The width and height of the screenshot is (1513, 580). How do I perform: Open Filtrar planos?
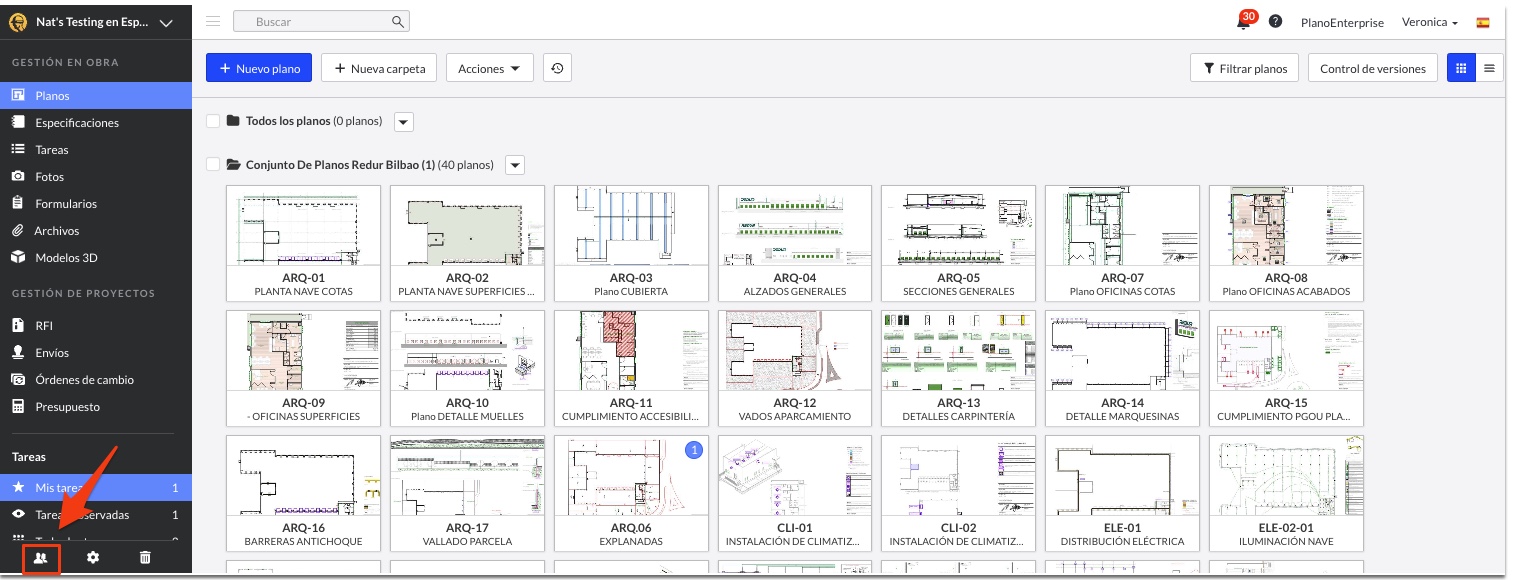click(x=1244, y=68)
